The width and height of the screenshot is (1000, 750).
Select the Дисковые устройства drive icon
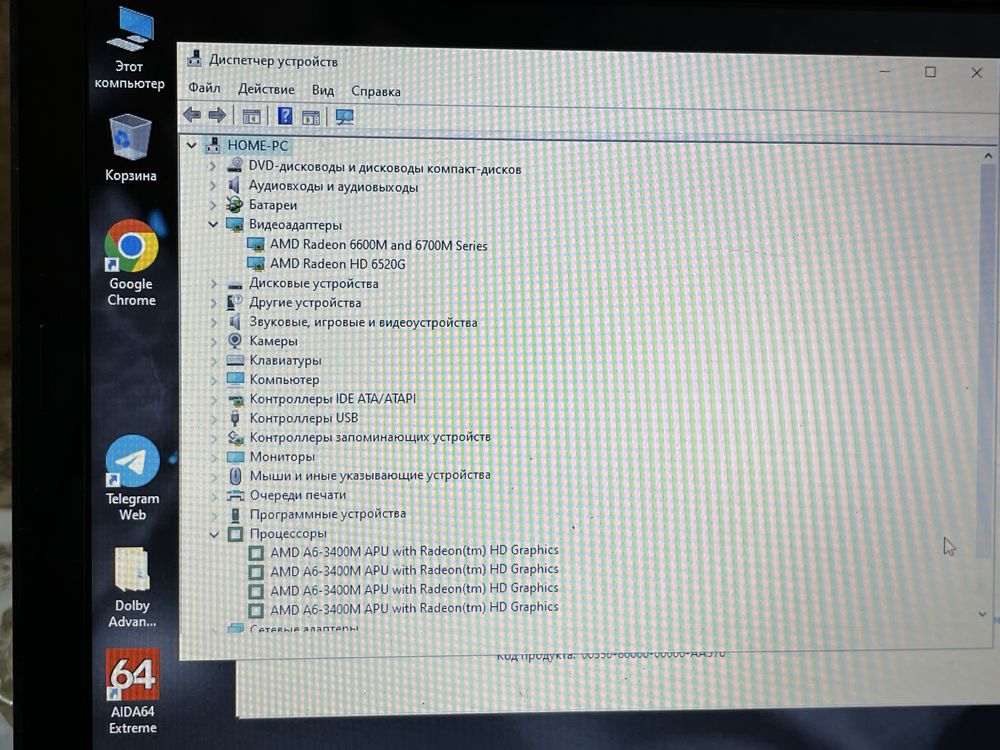pos(235,284)
